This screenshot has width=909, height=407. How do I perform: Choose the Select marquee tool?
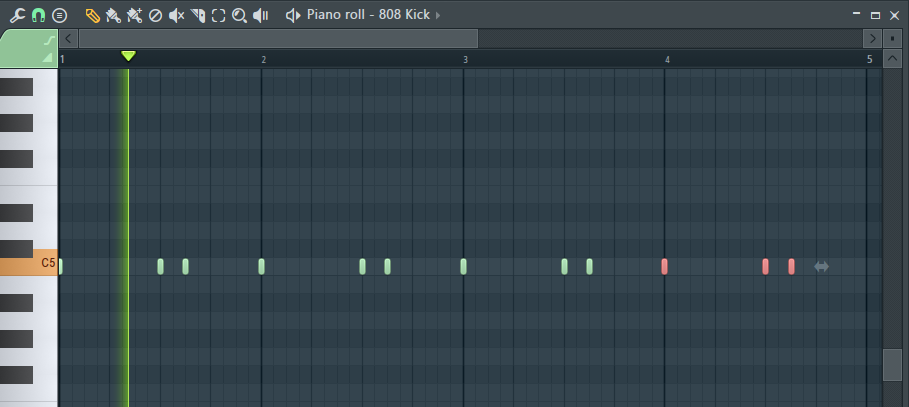pyautogui.click(x=219, y=16)
